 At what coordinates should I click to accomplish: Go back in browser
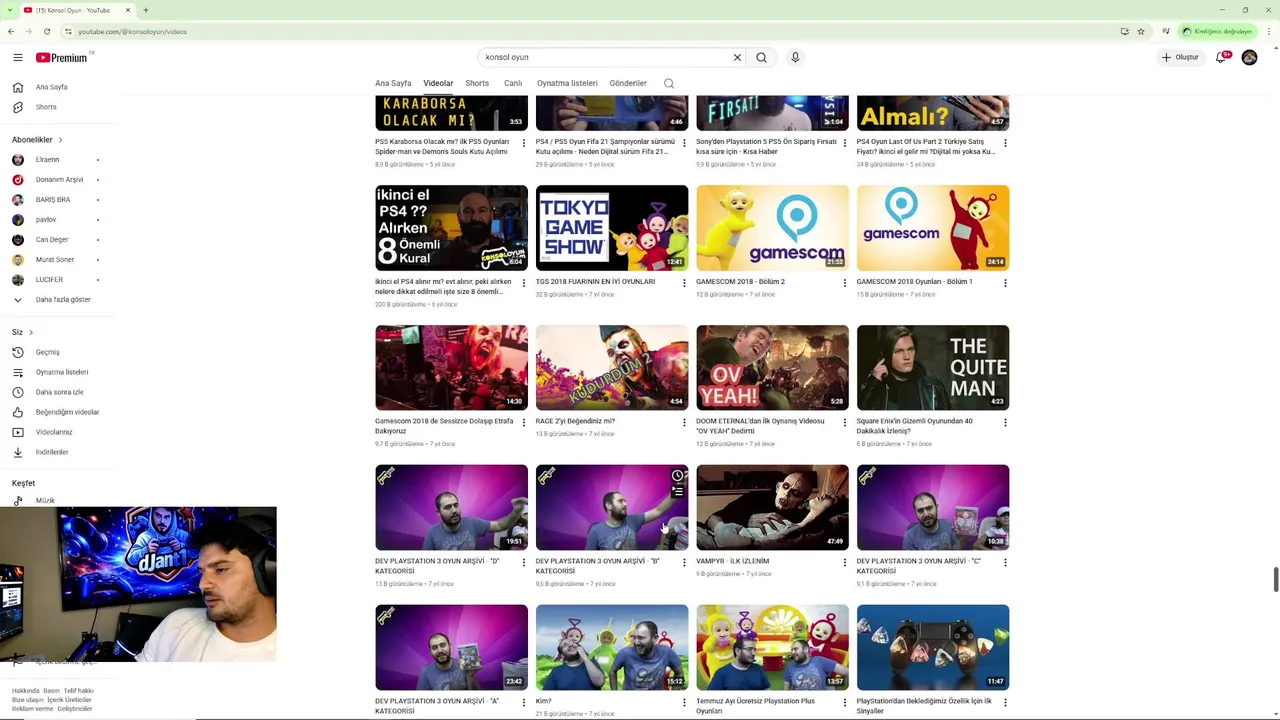[11, 31]
